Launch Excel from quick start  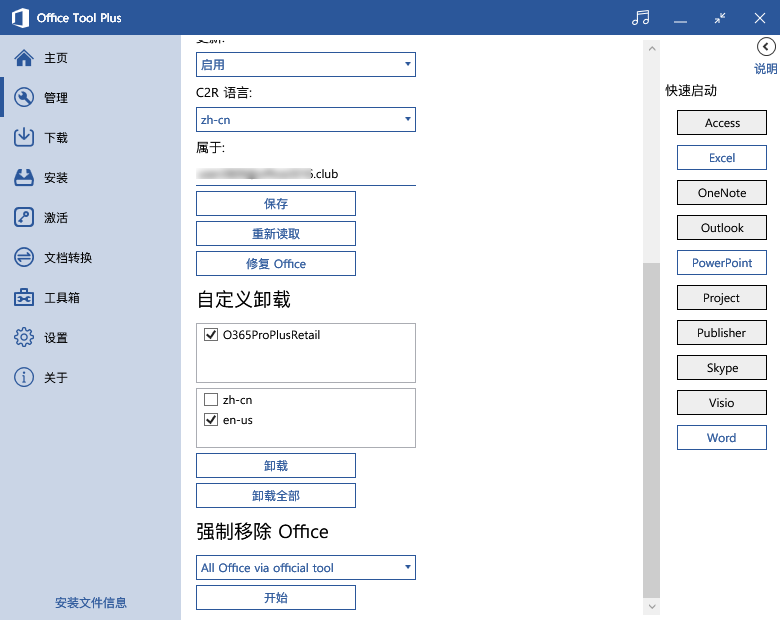click(722, 158)
